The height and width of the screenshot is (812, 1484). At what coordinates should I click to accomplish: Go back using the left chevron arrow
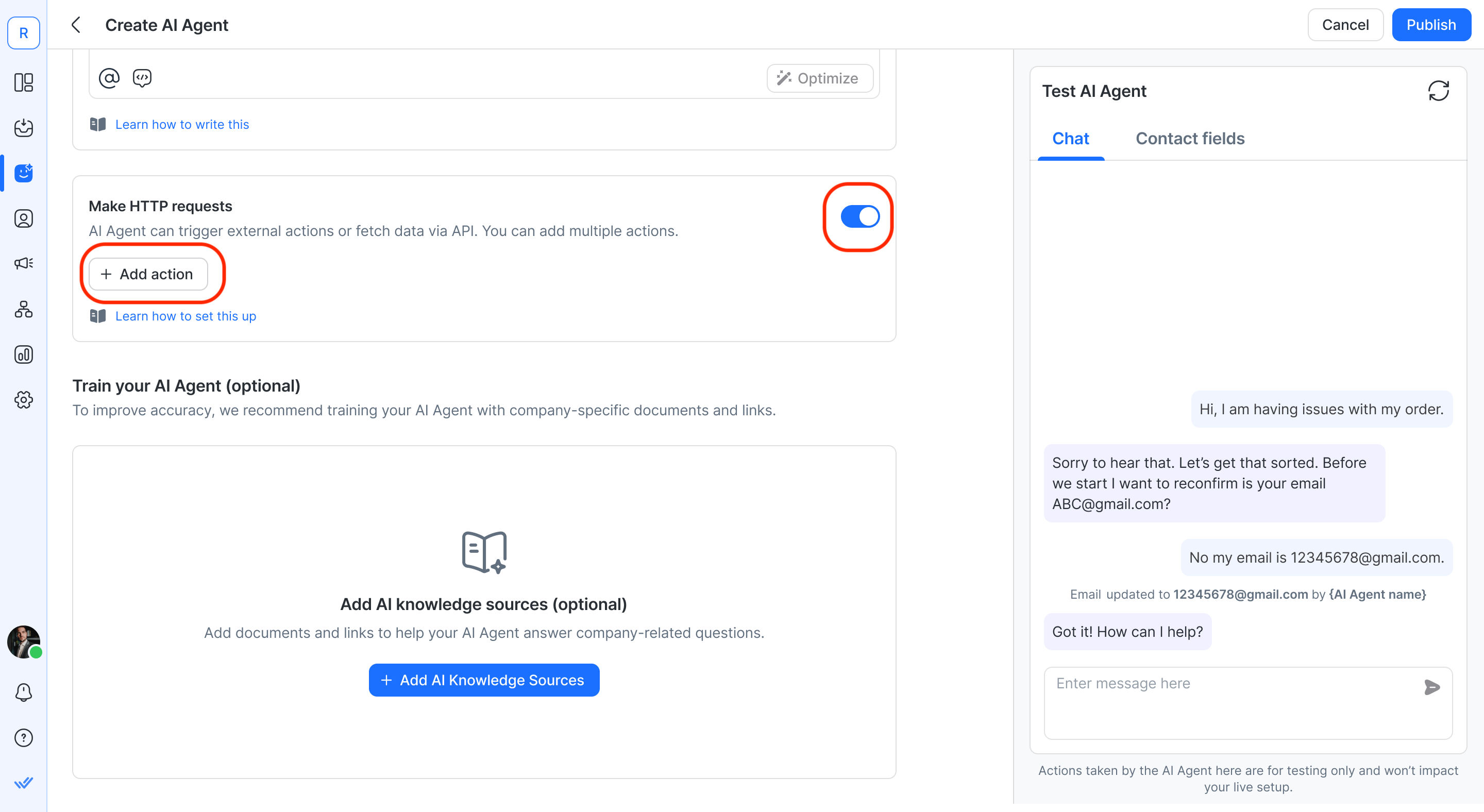pyautogui.click(x=76, y=25)
